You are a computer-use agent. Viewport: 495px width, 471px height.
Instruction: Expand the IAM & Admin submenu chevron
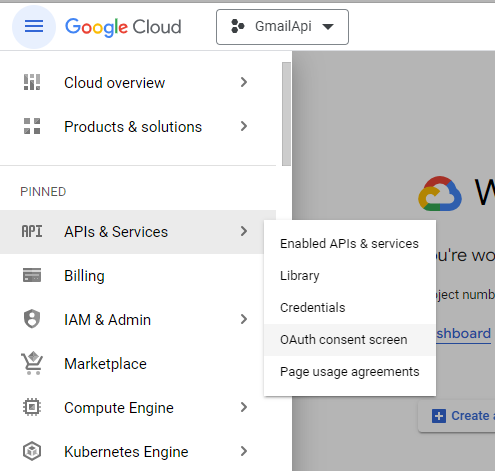tap(244, 319)
